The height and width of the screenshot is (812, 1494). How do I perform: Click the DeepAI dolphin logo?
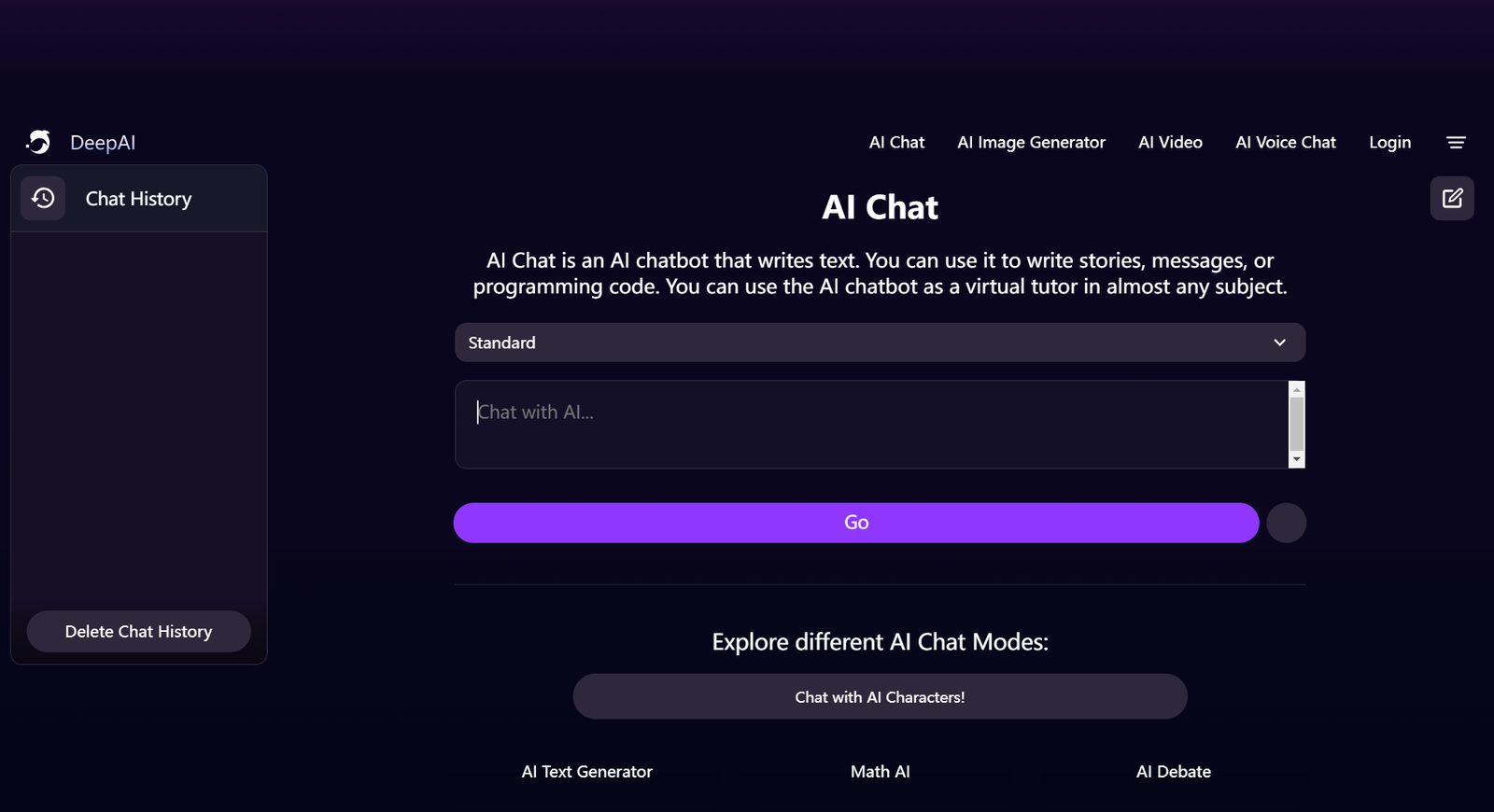(38, 142)
